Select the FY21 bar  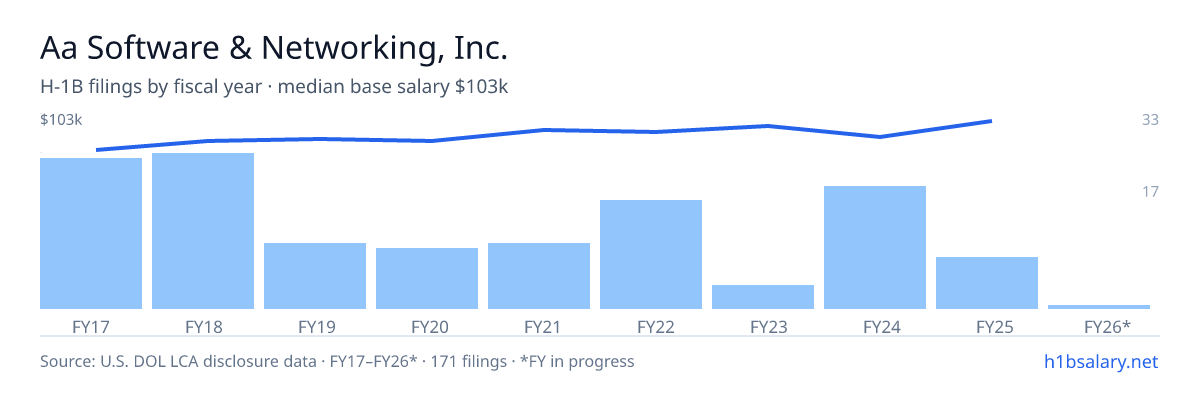pyautogui.click(x=539, y=276)
